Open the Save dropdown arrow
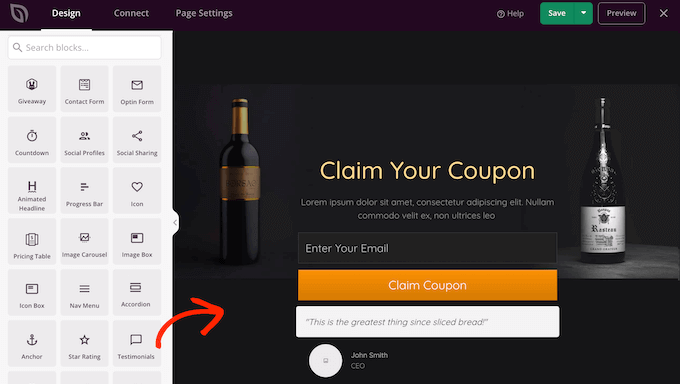 pyautogui.click(x=583, y=13)
